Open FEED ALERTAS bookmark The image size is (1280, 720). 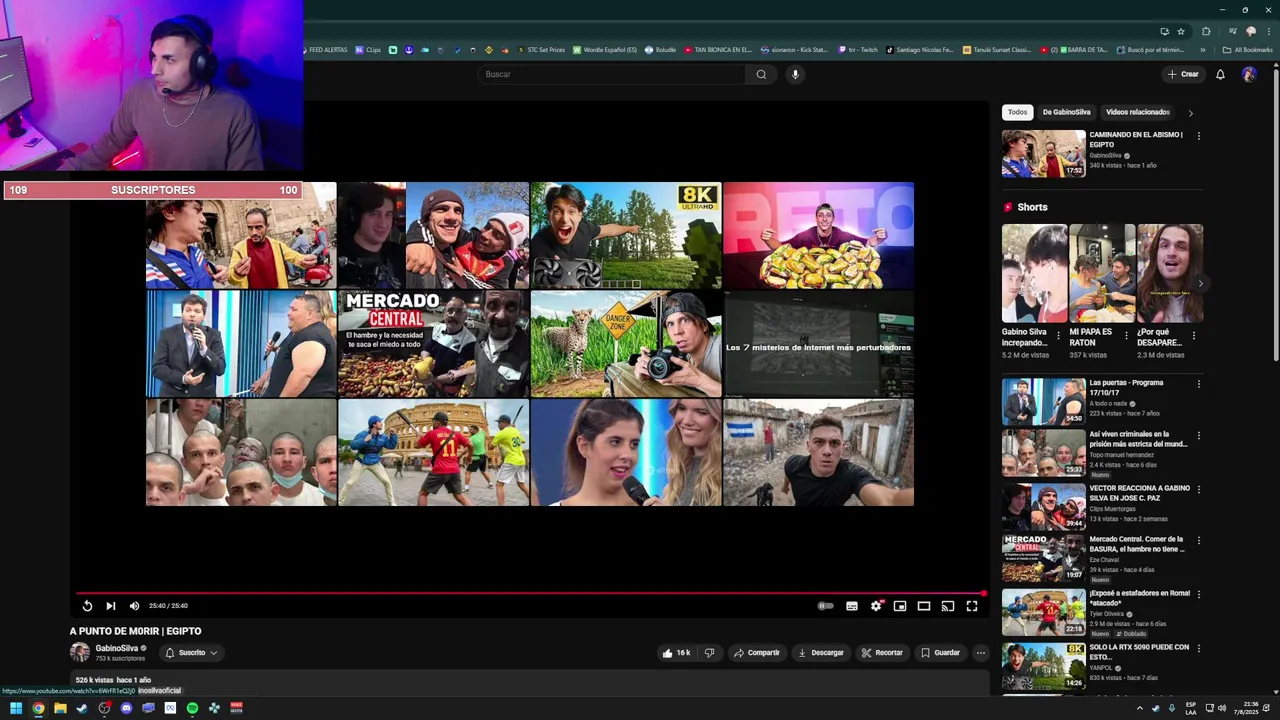324,50
